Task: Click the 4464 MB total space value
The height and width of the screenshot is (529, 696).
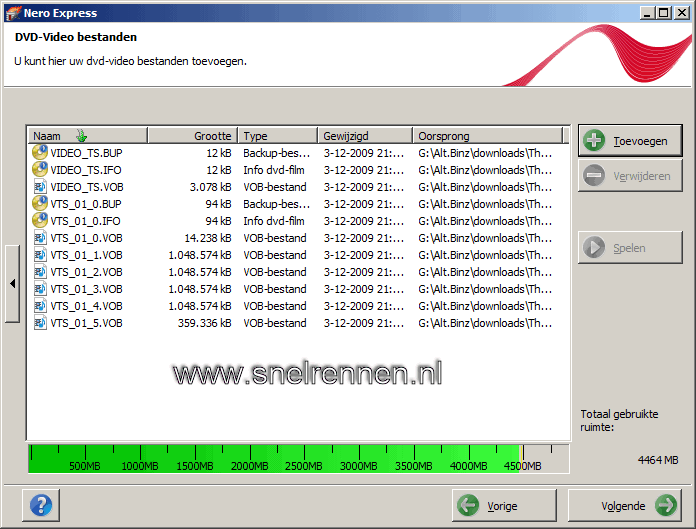Action: click(x=658, y=460)
